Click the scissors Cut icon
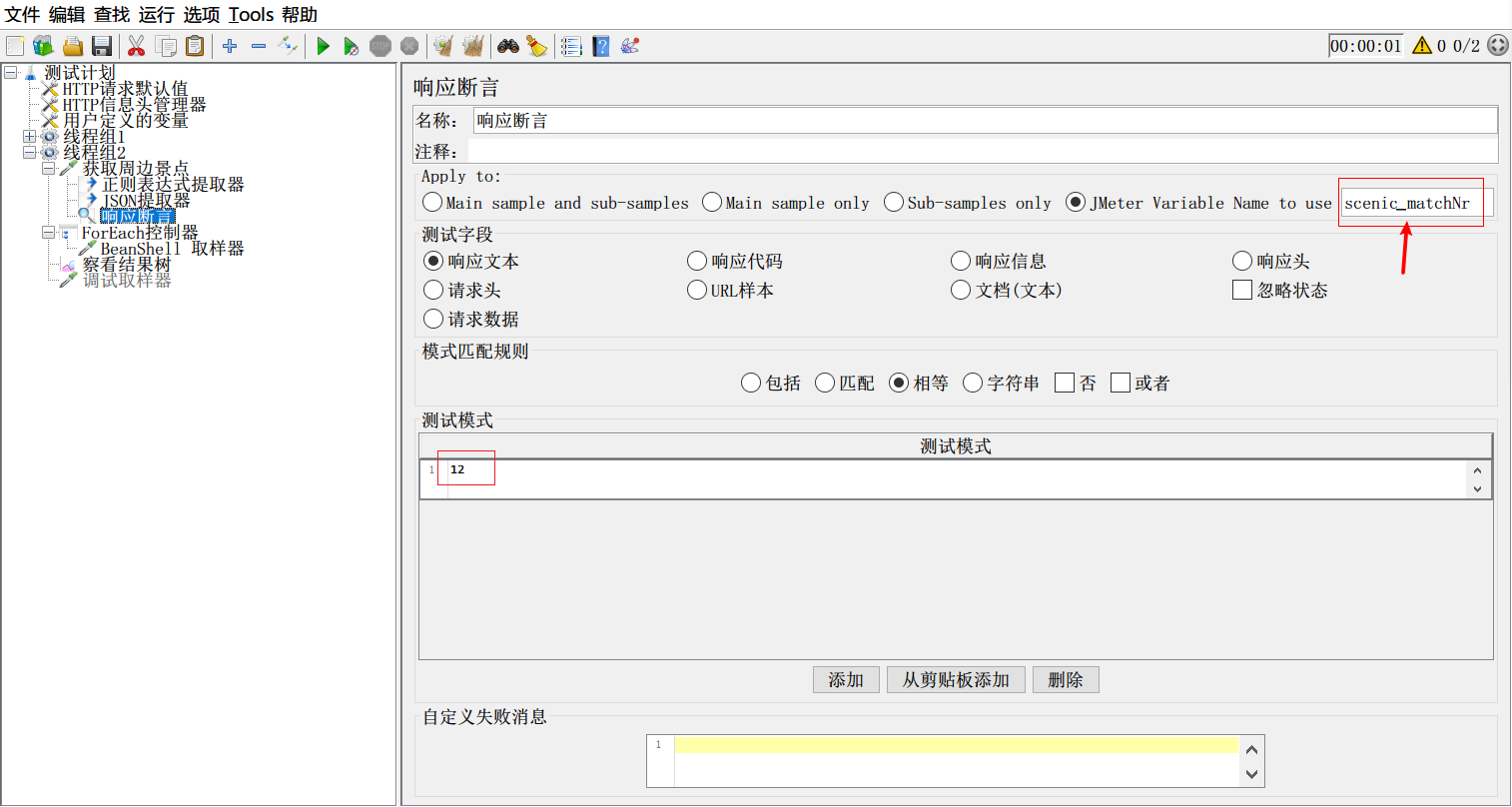Screen dimensions: 1512x807 coord(137,46)
